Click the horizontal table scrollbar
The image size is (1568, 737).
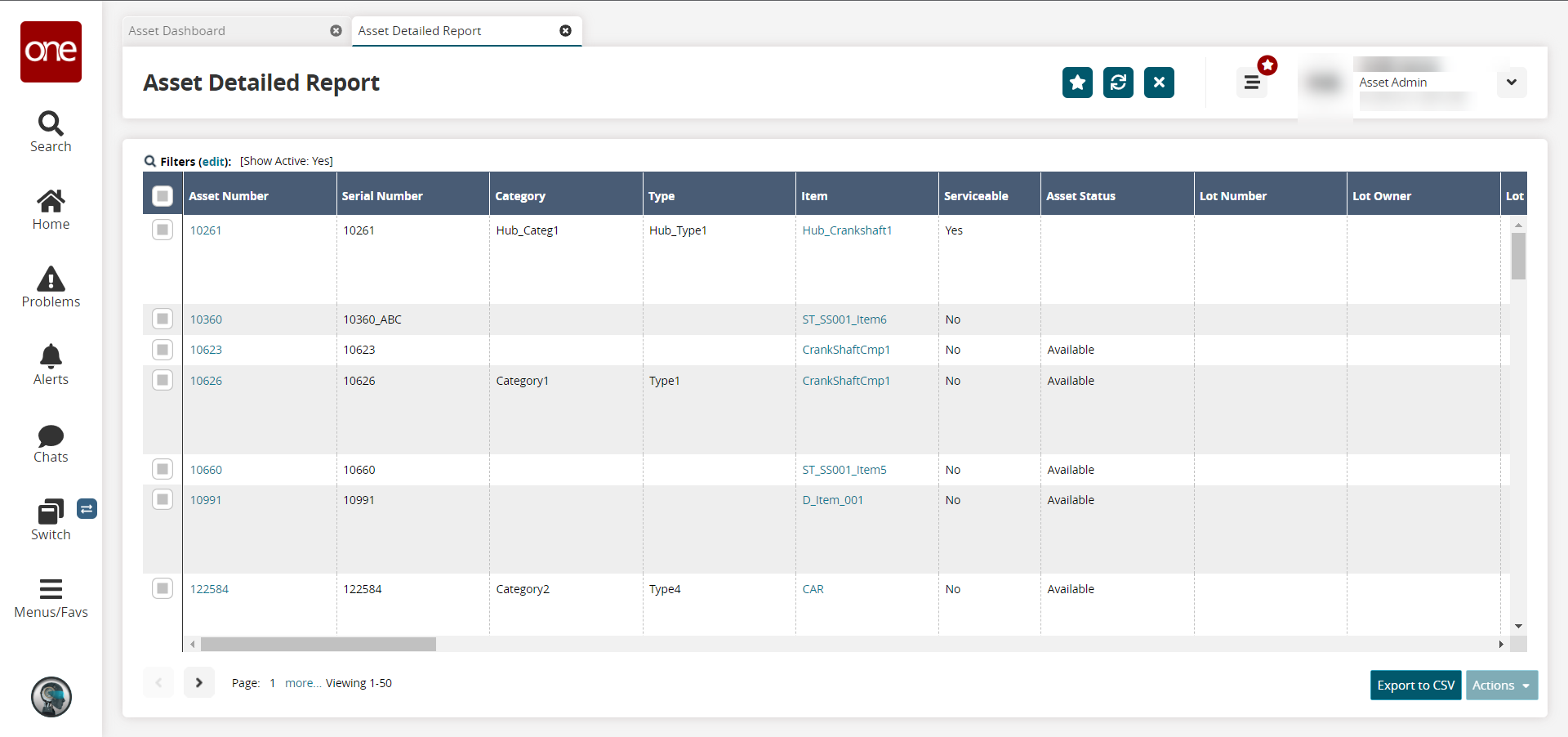[x=318, y=645]
